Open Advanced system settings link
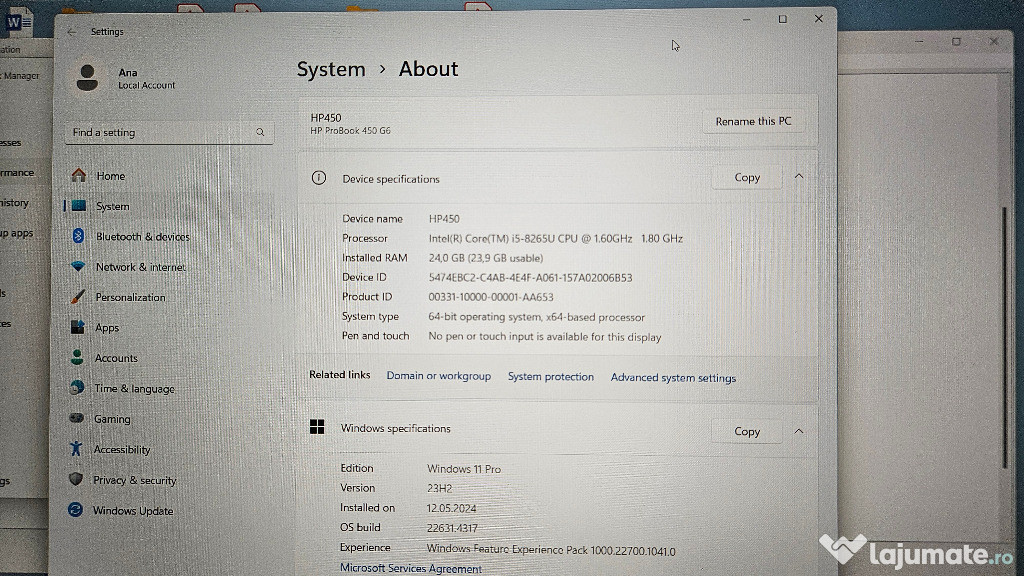The image size is (1024, 576). tap(673, 377)
